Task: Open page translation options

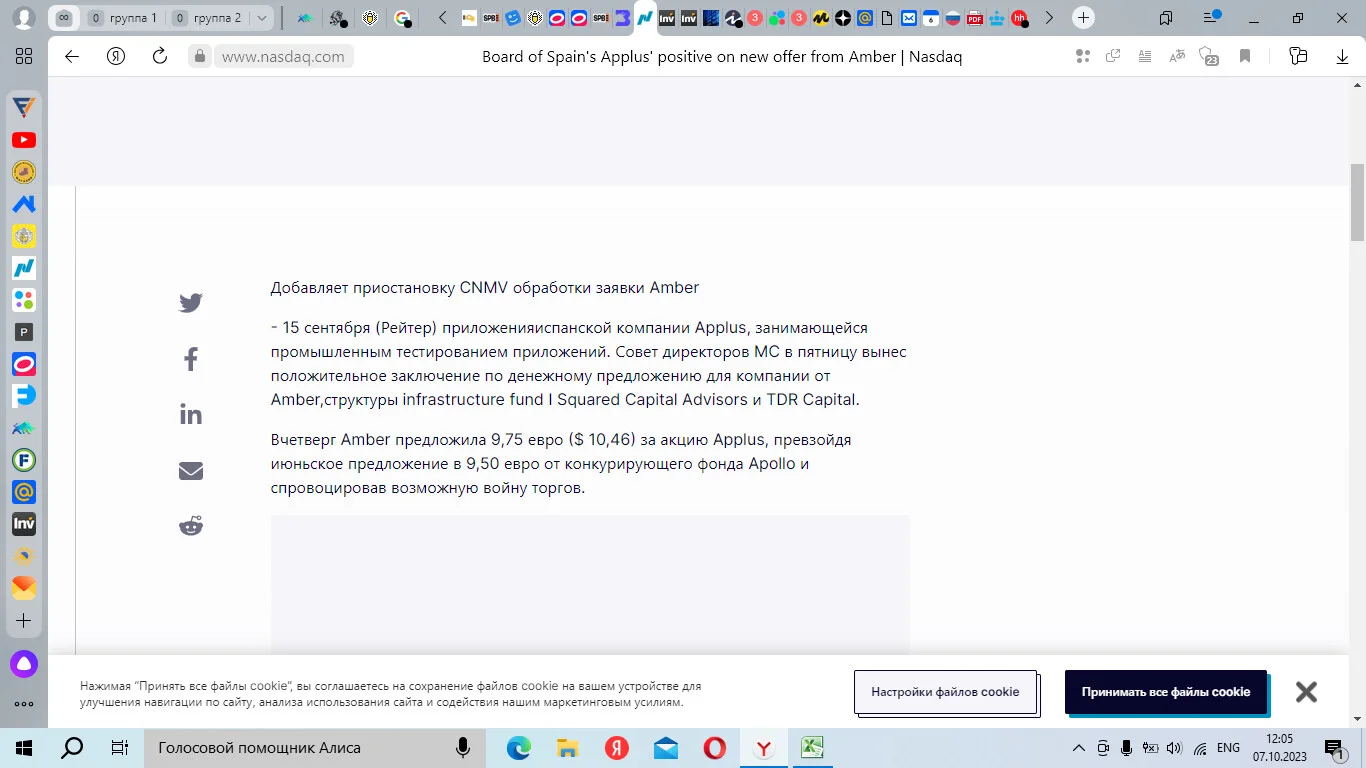Action: pyautogui.click(x=1177, y=56)
